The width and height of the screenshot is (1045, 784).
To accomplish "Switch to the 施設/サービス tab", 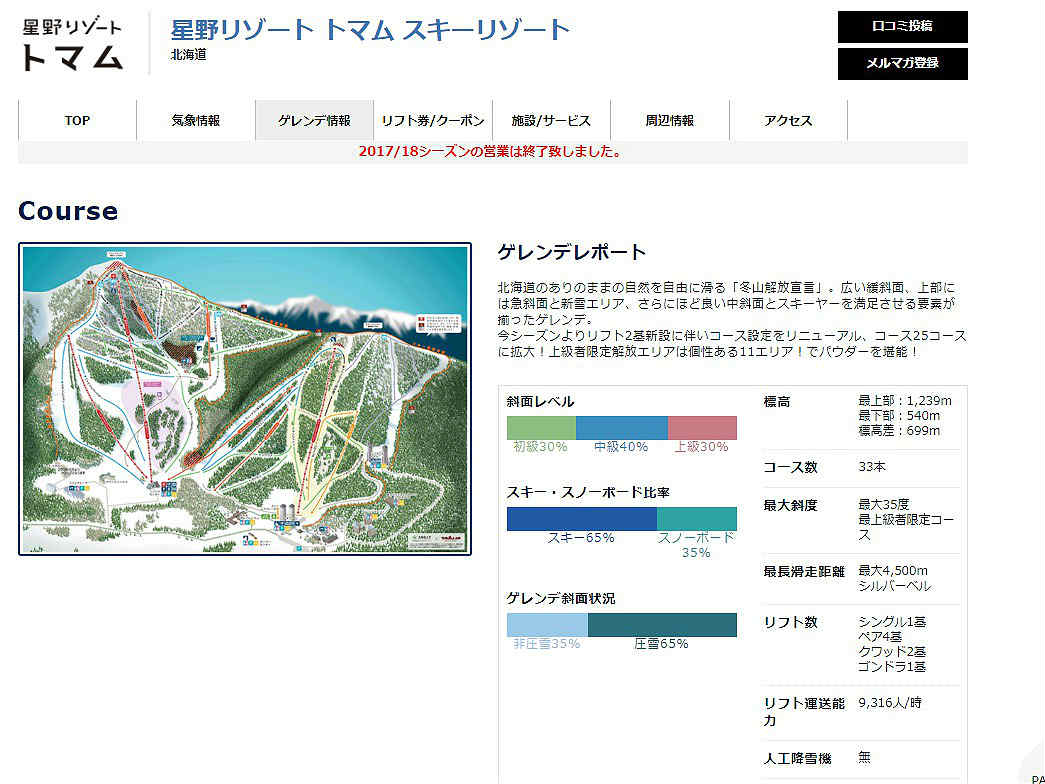I will coord(551,121).
